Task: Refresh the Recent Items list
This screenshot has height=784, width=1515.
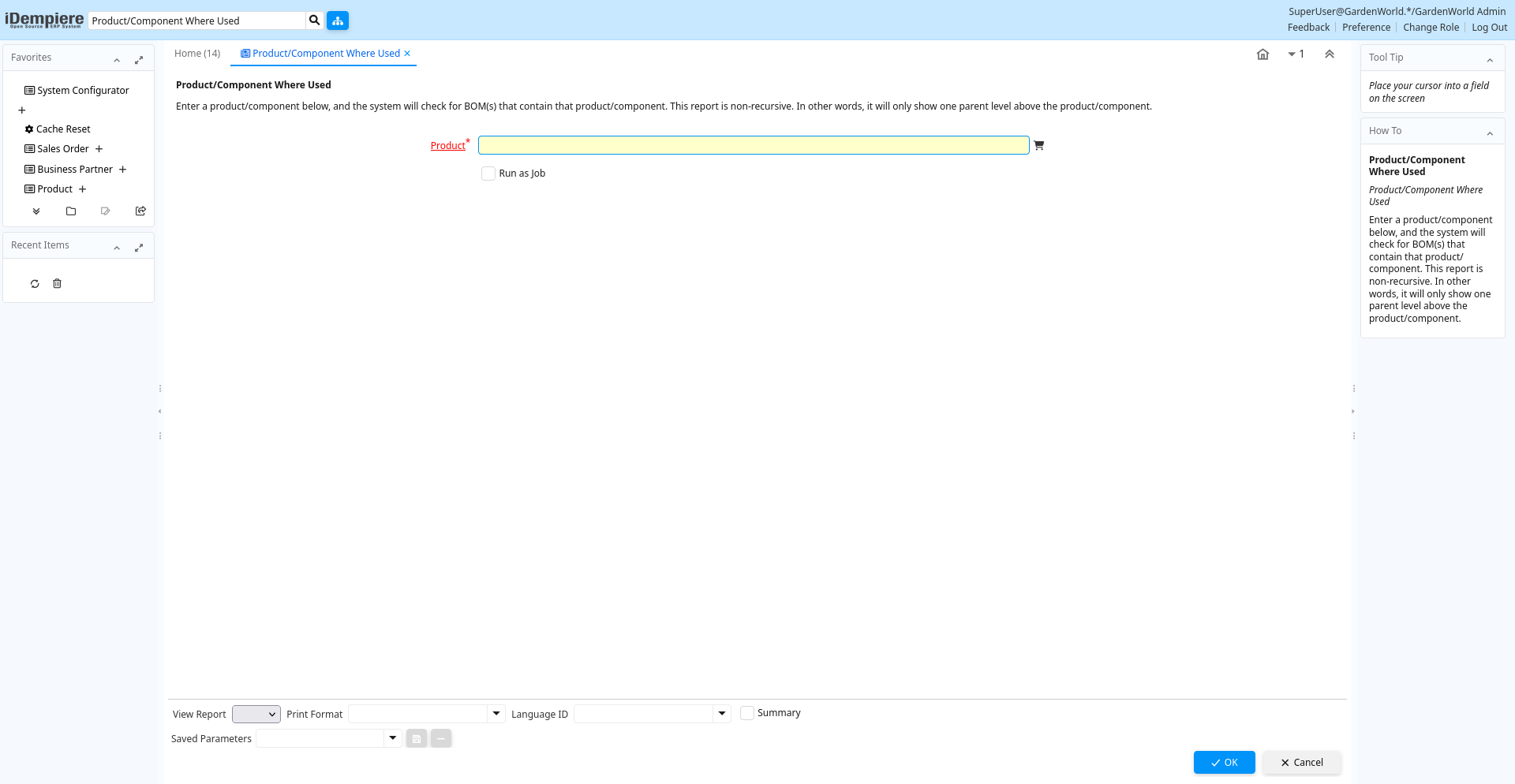Action: [35, 284]
